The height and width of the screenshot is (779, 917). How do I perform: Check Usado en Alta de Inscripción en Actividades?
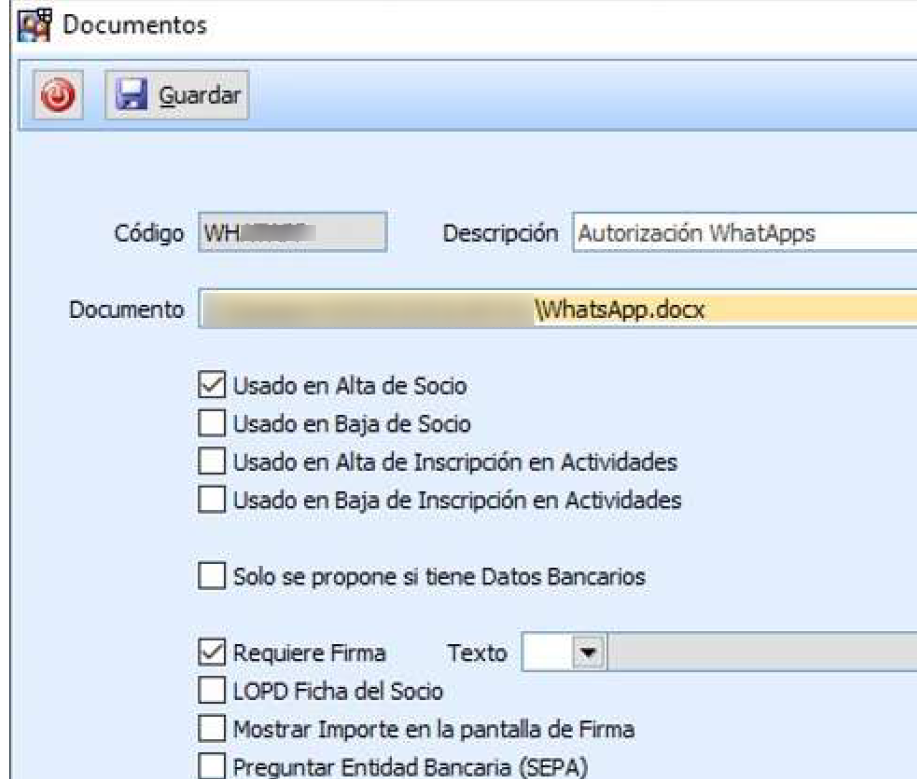pyautogui.click(x=211, y=462)
